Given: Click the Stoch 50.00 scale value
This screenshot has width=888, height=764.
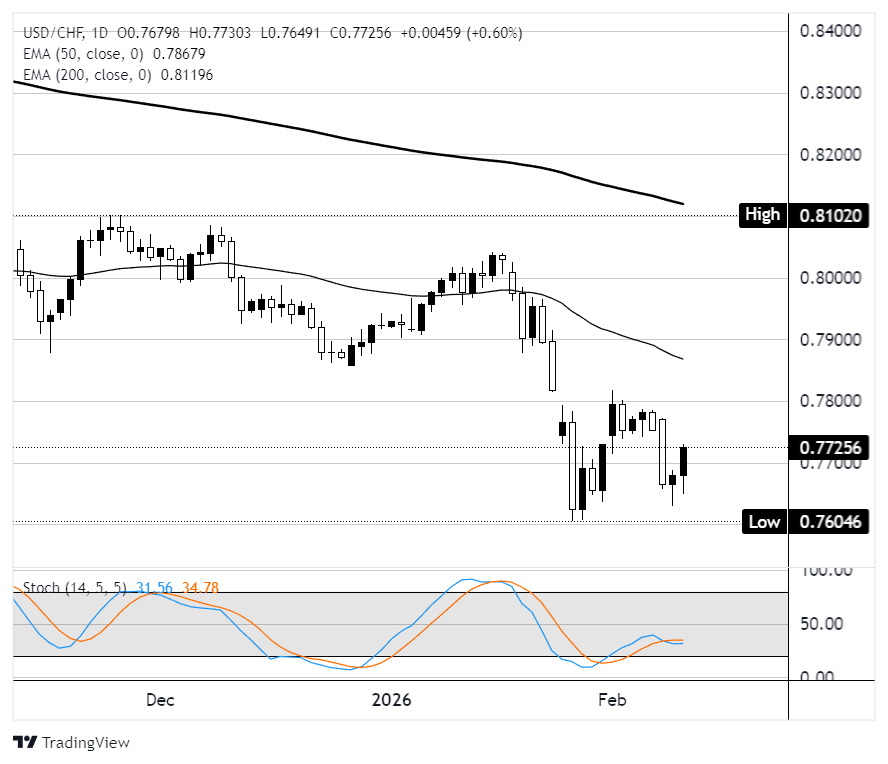Looking at the screenshot, I should [829, 623].
